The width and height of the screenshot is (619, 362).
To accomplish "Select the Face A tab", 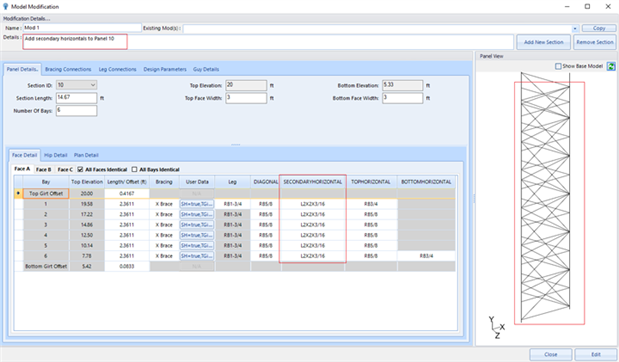I will click(22, 169).
